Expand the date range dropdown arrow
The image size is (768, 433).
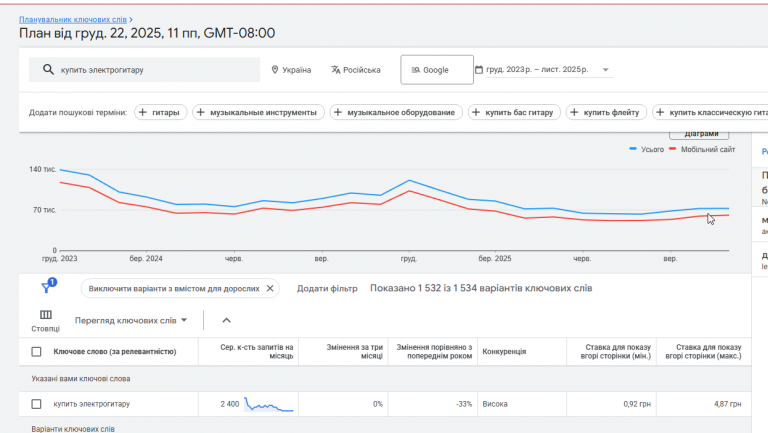click(x=605, y=70)
